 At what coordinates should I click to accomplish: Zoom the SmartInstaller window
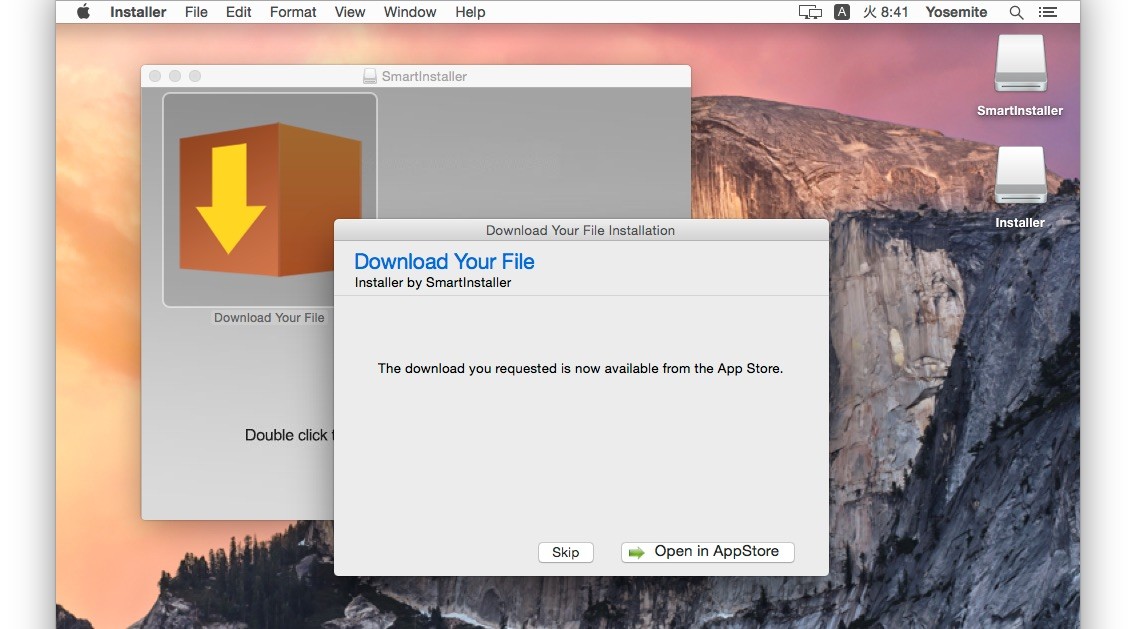[x=195, y=76]
